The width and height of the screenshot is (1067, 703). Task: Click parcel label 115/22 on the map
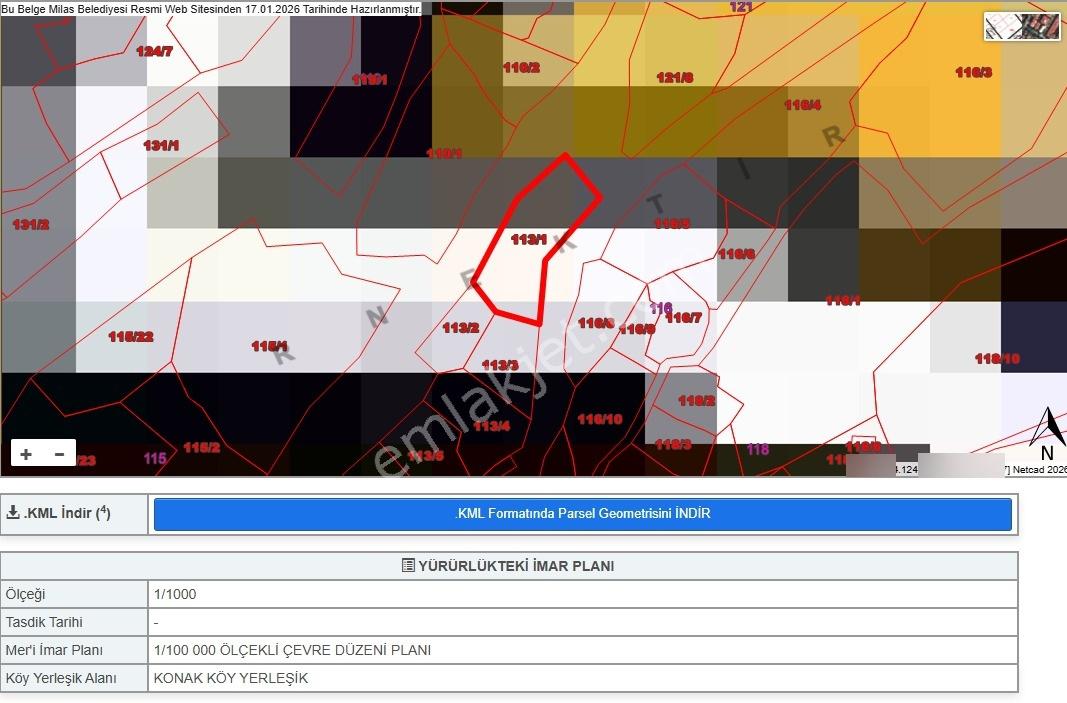131,336
